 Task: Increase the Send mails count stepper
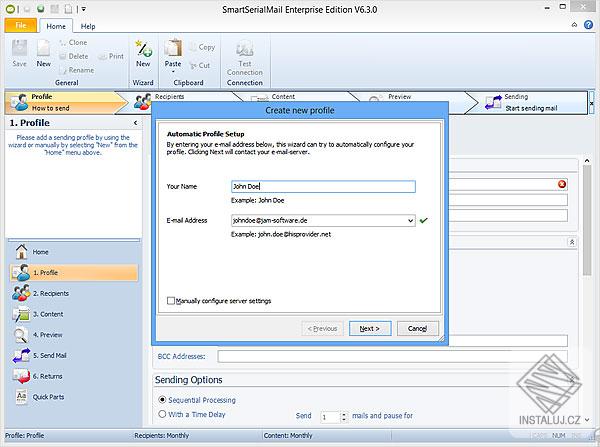click(x=344, y=414)
